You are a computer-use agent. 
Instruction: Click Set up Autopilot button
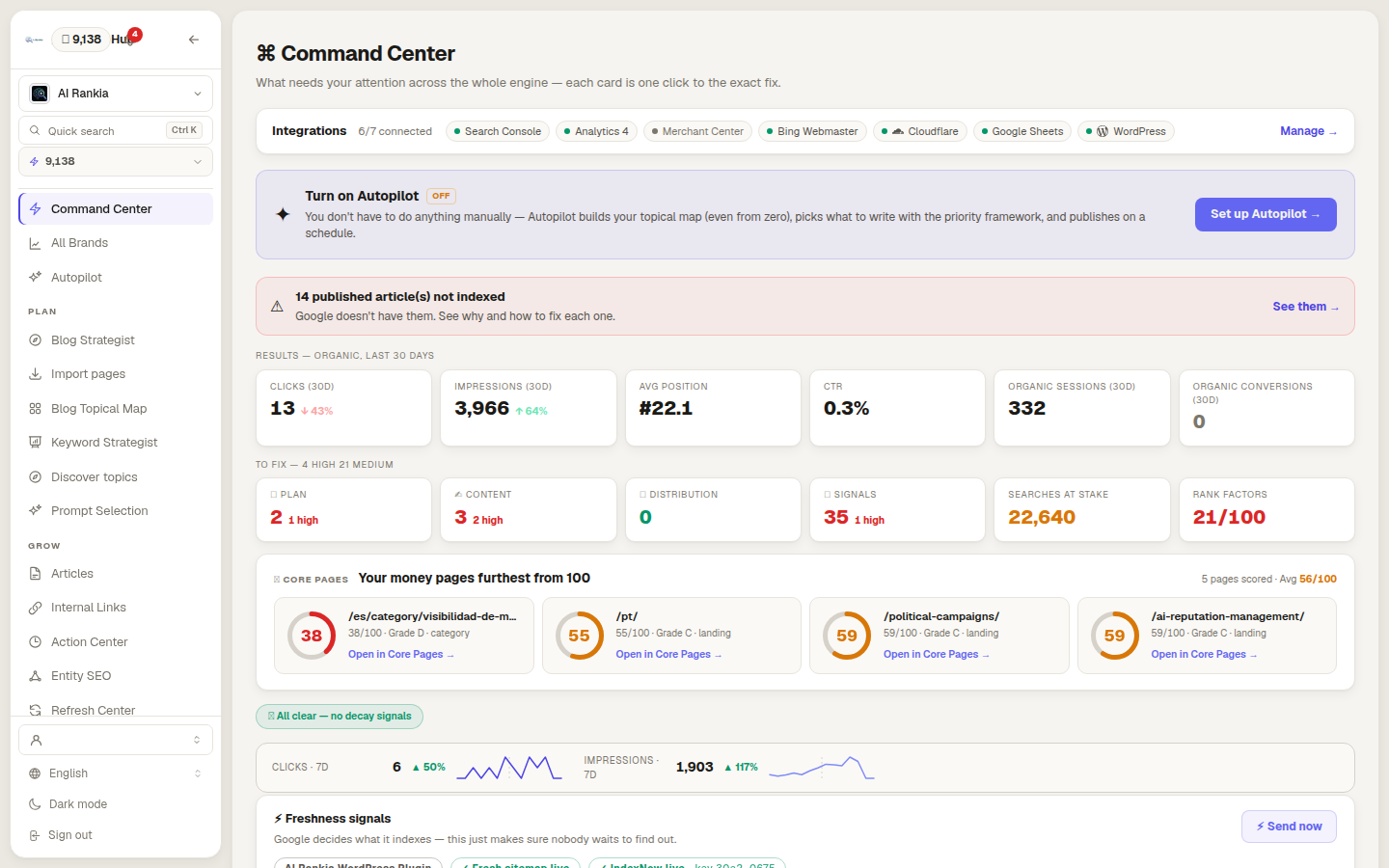(x=1266, y=214)
